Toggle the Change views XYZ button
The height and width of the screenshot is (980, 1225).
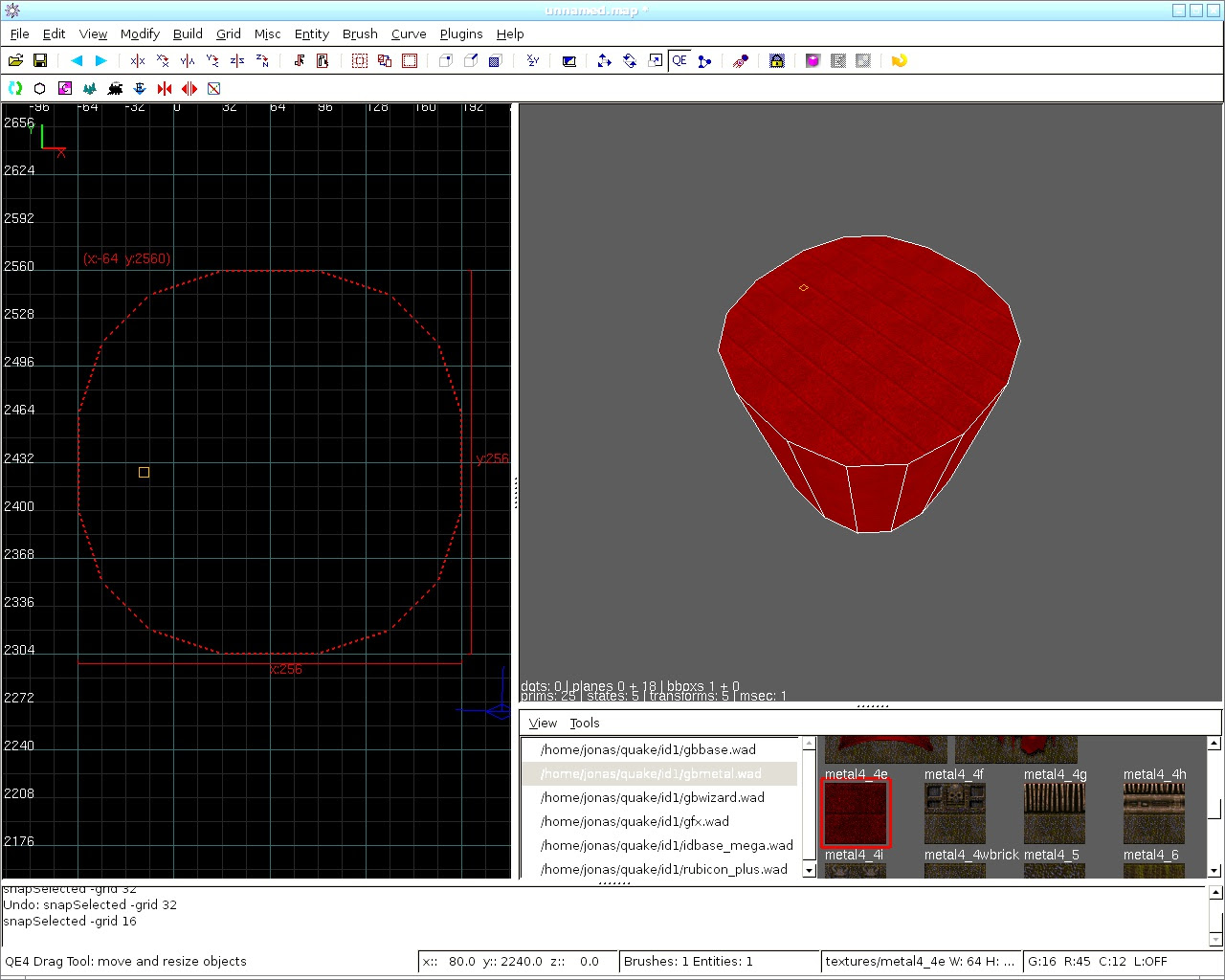[533, 60]
